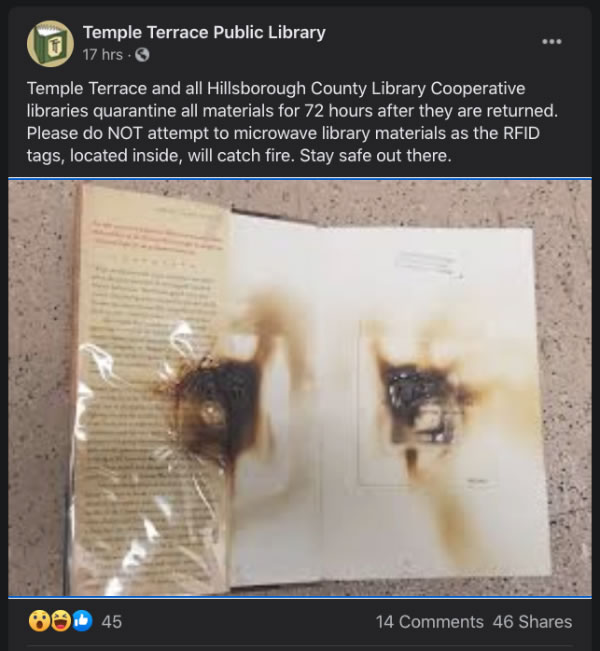Click the haha reaction emoji
This screenshot has height=651, width=600.
pyautogui.click(x=61, y=621)
